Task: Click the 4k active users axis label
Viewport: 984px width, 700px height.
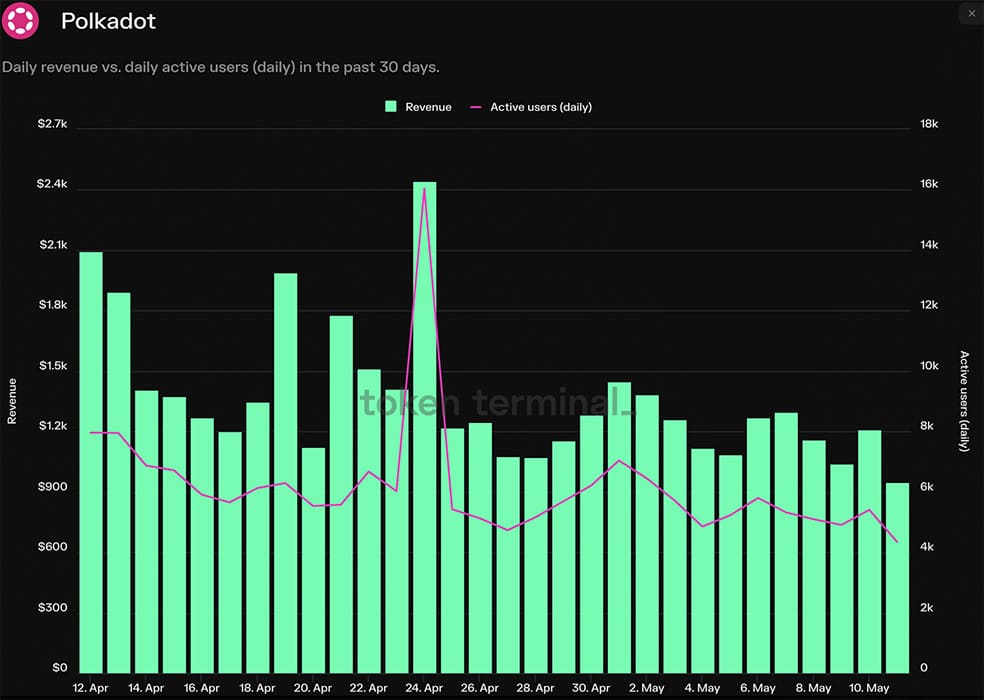Action: tap(927, 547)
